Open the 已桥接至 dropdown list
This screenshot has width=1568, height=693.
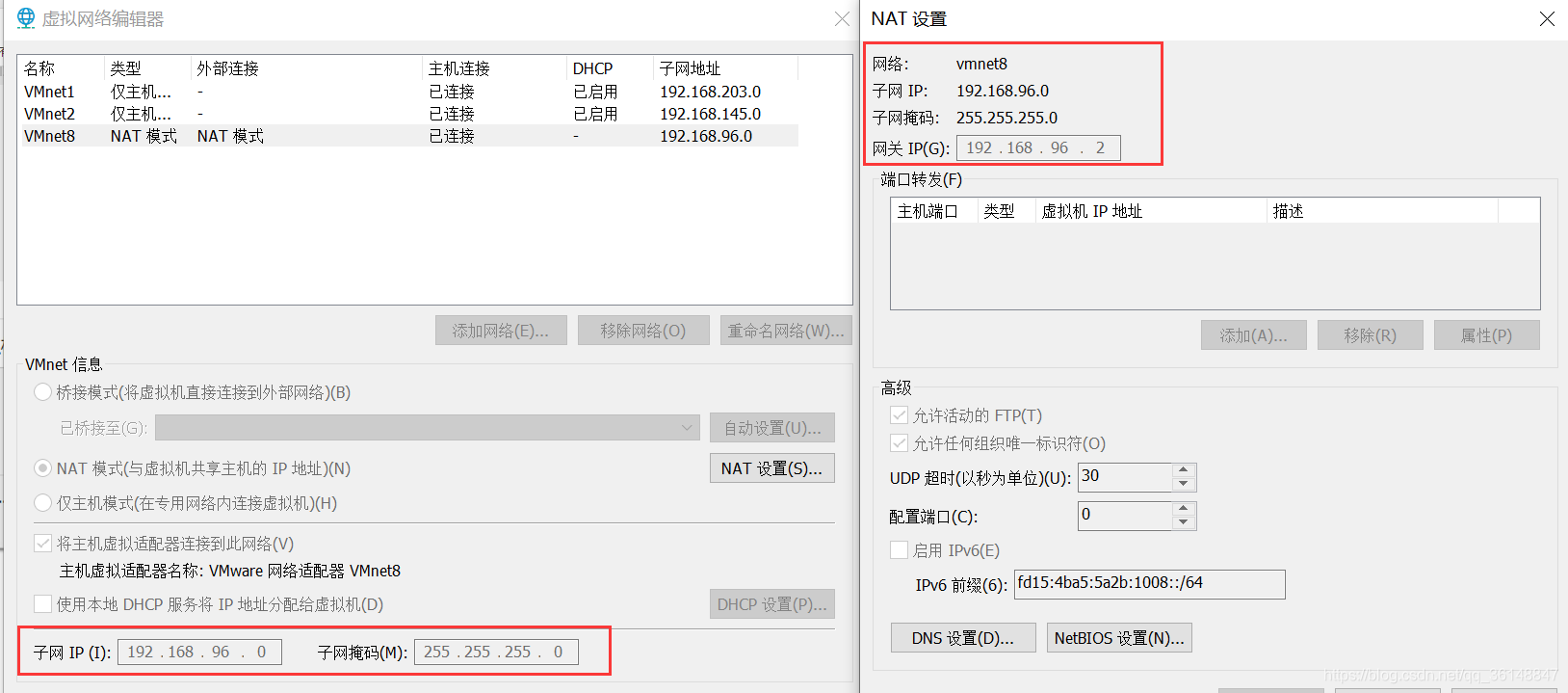[428, 428]
